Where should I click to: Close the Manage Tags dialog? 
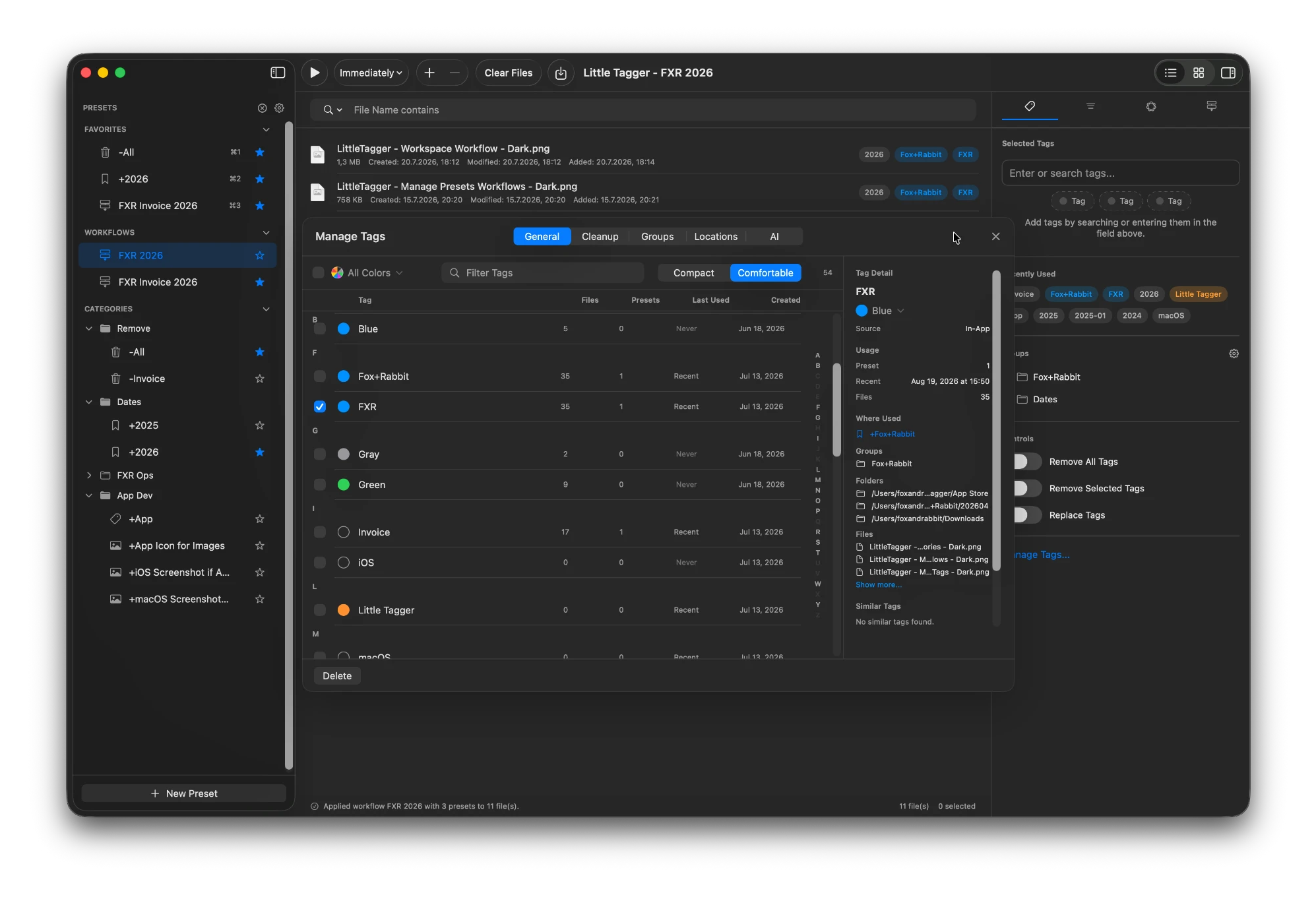pos(996,236)
